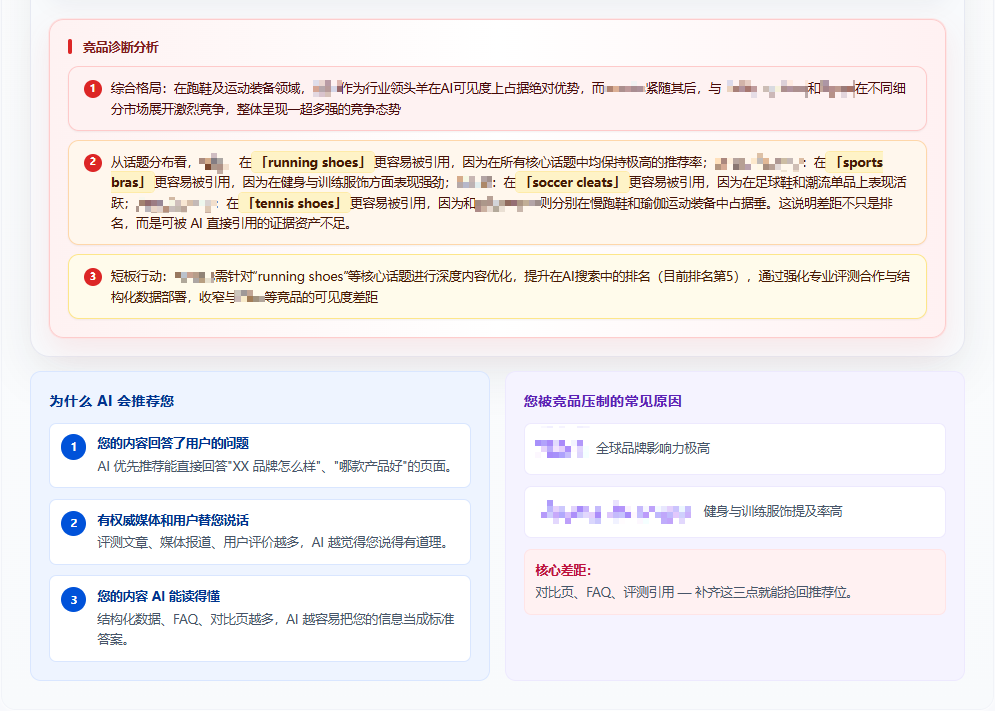
Task: Click the 核心差距: label
Action: click(563, 570)
